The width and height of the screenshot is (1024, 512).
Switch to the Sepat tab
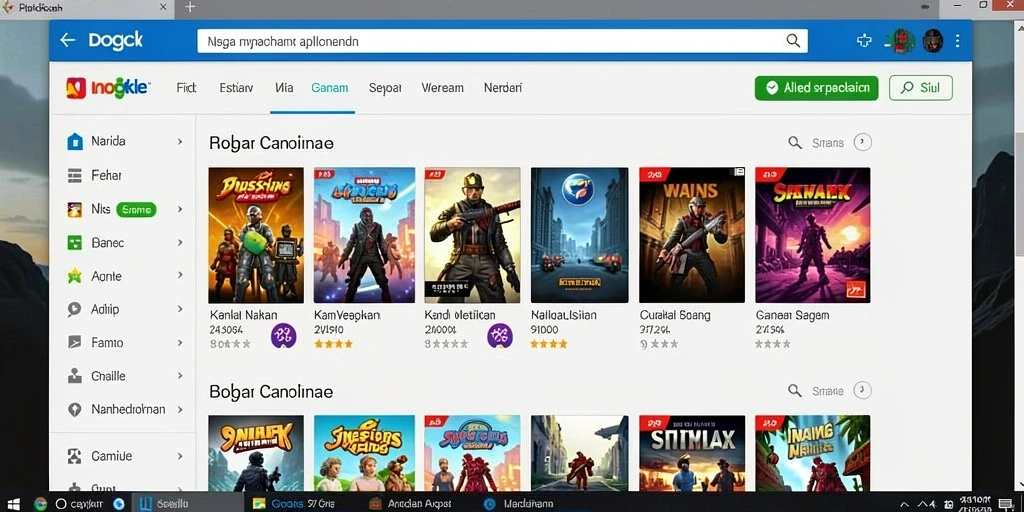(385, 88)
